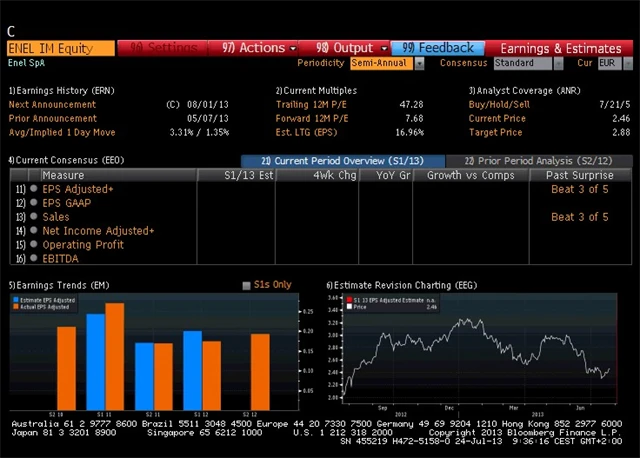The image size is (640, 458).
Task: Toggle the S1s Only checkbox
Action: [247, 285]
